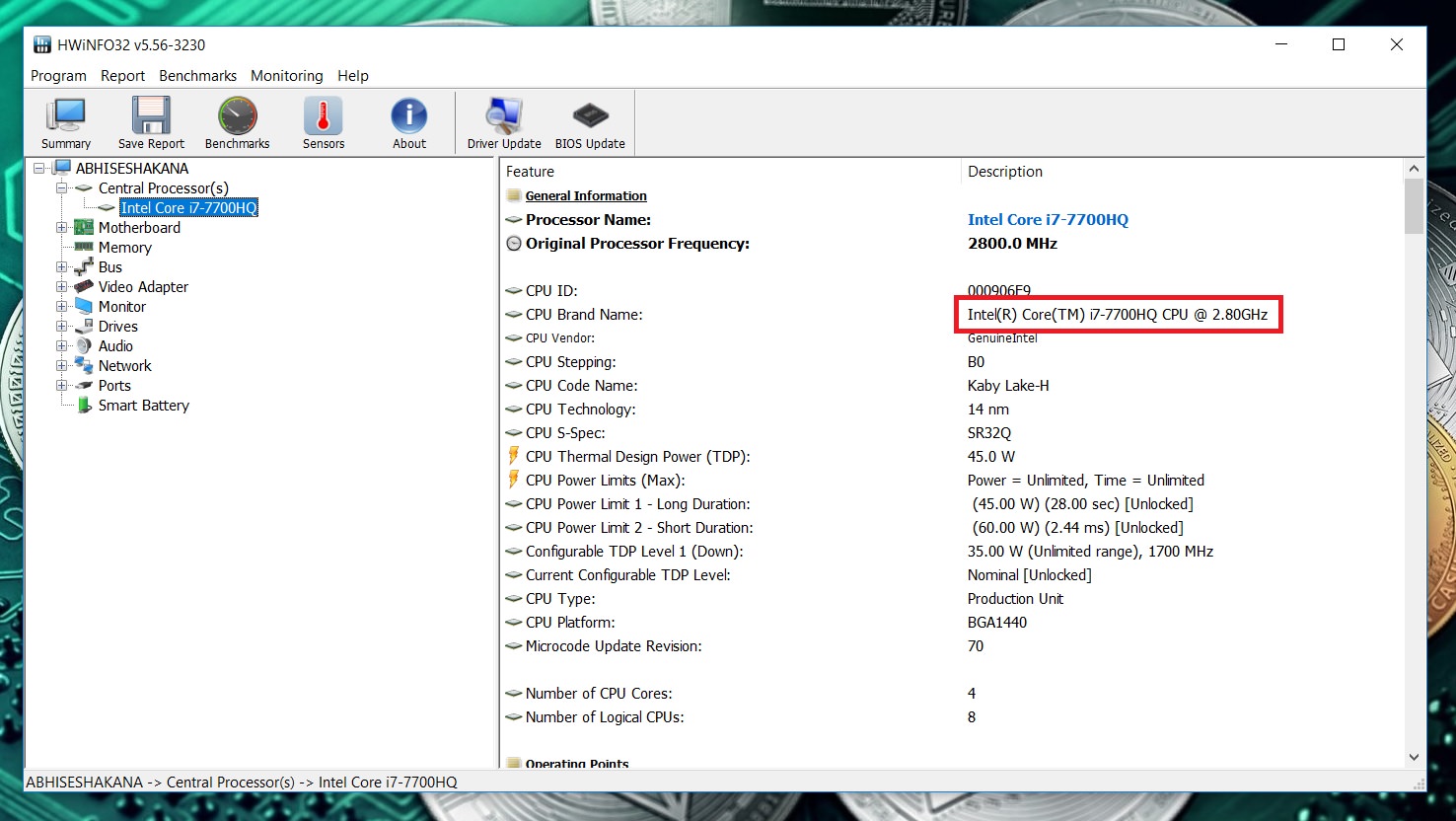Open the Sensors thermometer icon
1456x821 pixels.
(324, 115)
